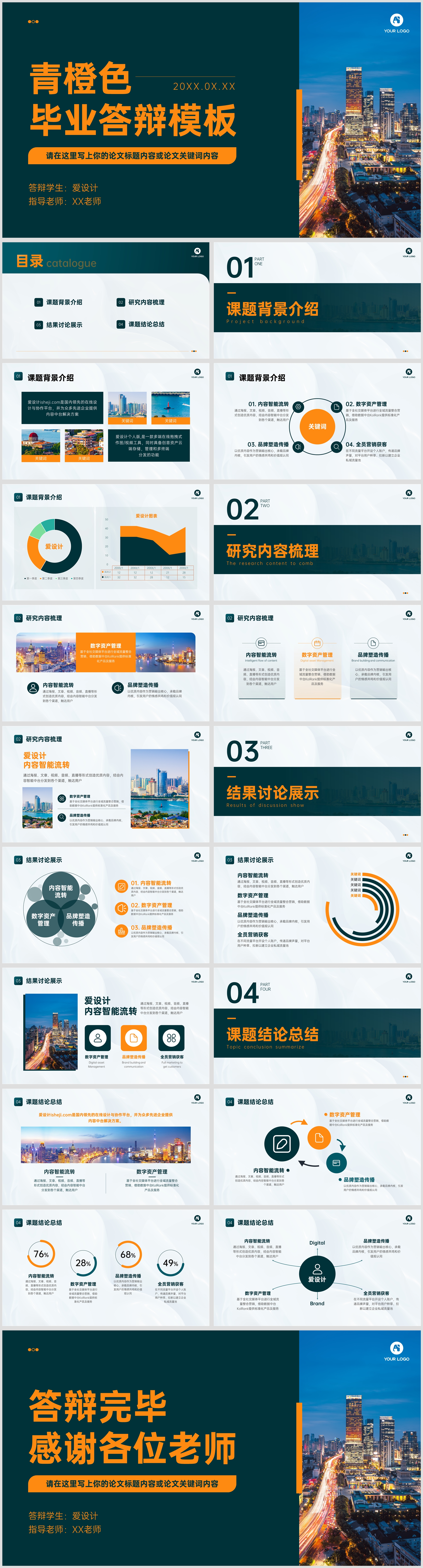Viewport: 423px width, 1568px height.
Task: Click the 答辩完毕 title on the final slide
Action: 97,1407
